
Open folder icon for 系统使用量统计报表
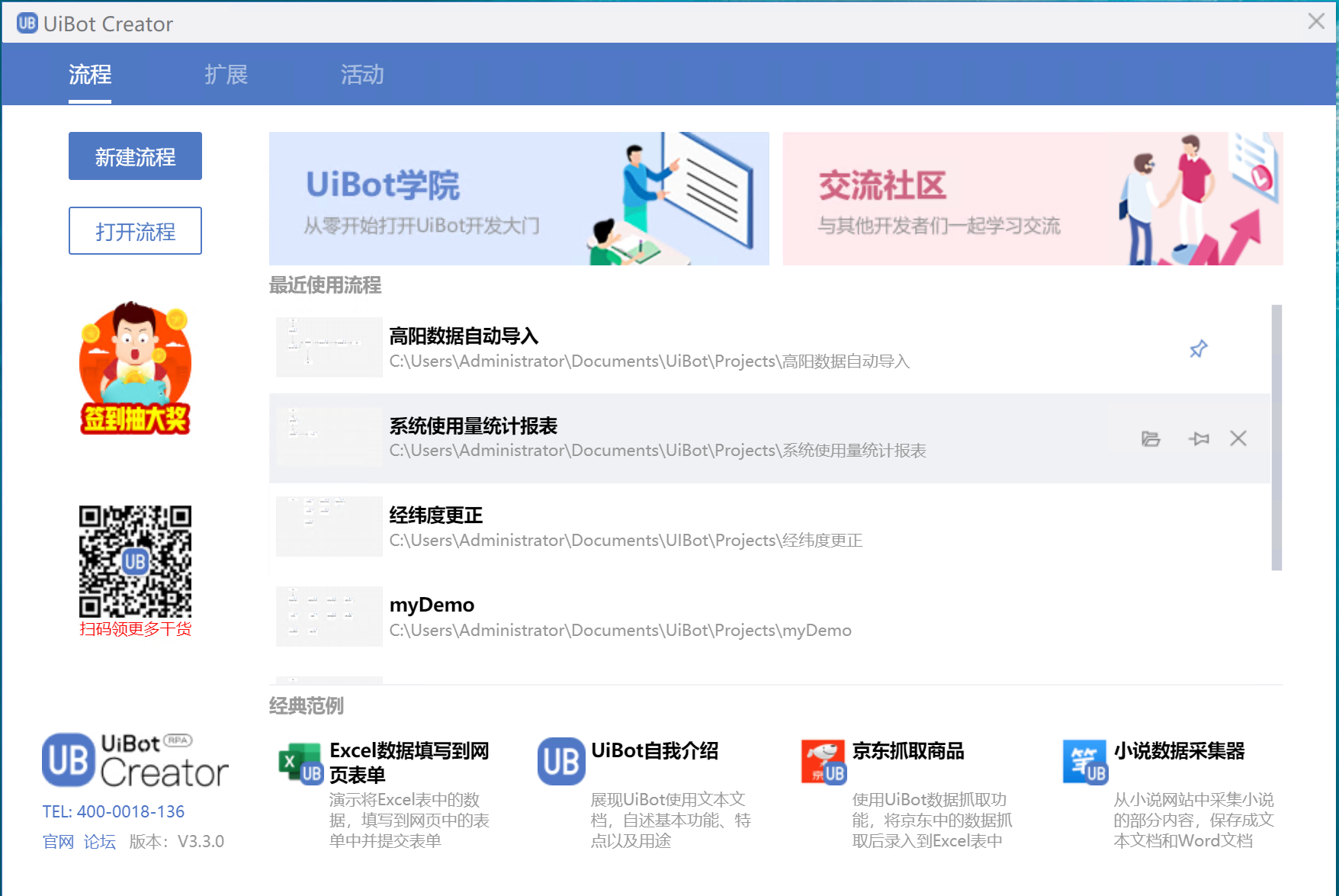click(x=1151, y=438)
